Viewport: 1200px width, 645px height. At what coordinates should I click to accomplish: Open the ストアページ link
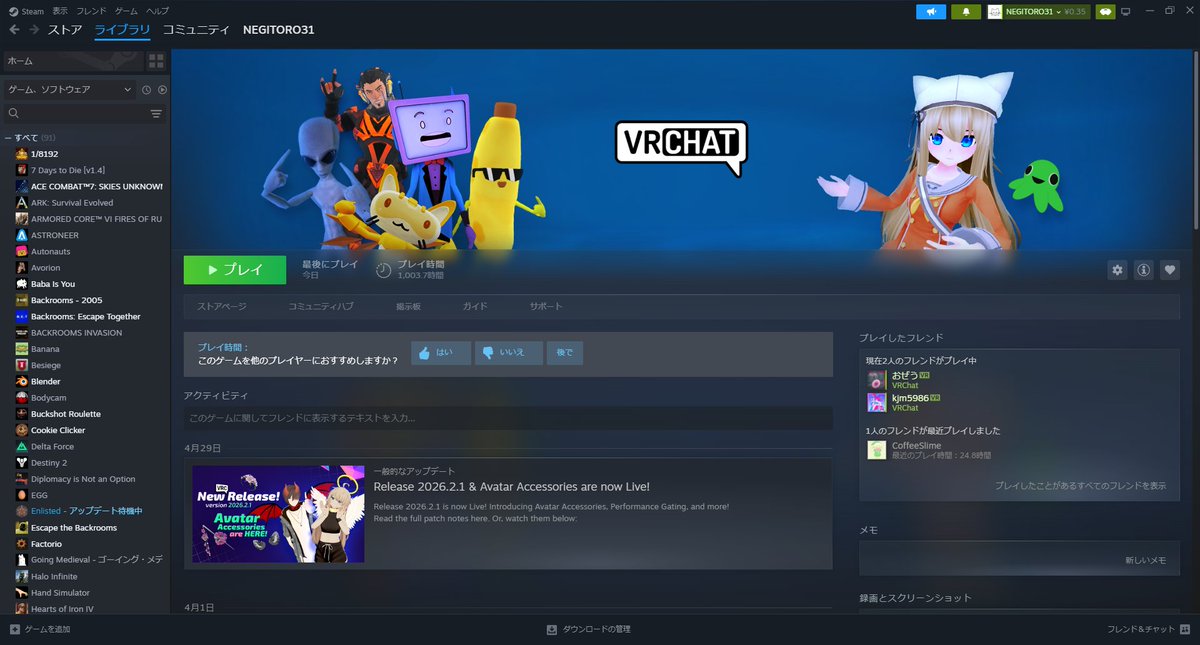(x=222, y=306)
